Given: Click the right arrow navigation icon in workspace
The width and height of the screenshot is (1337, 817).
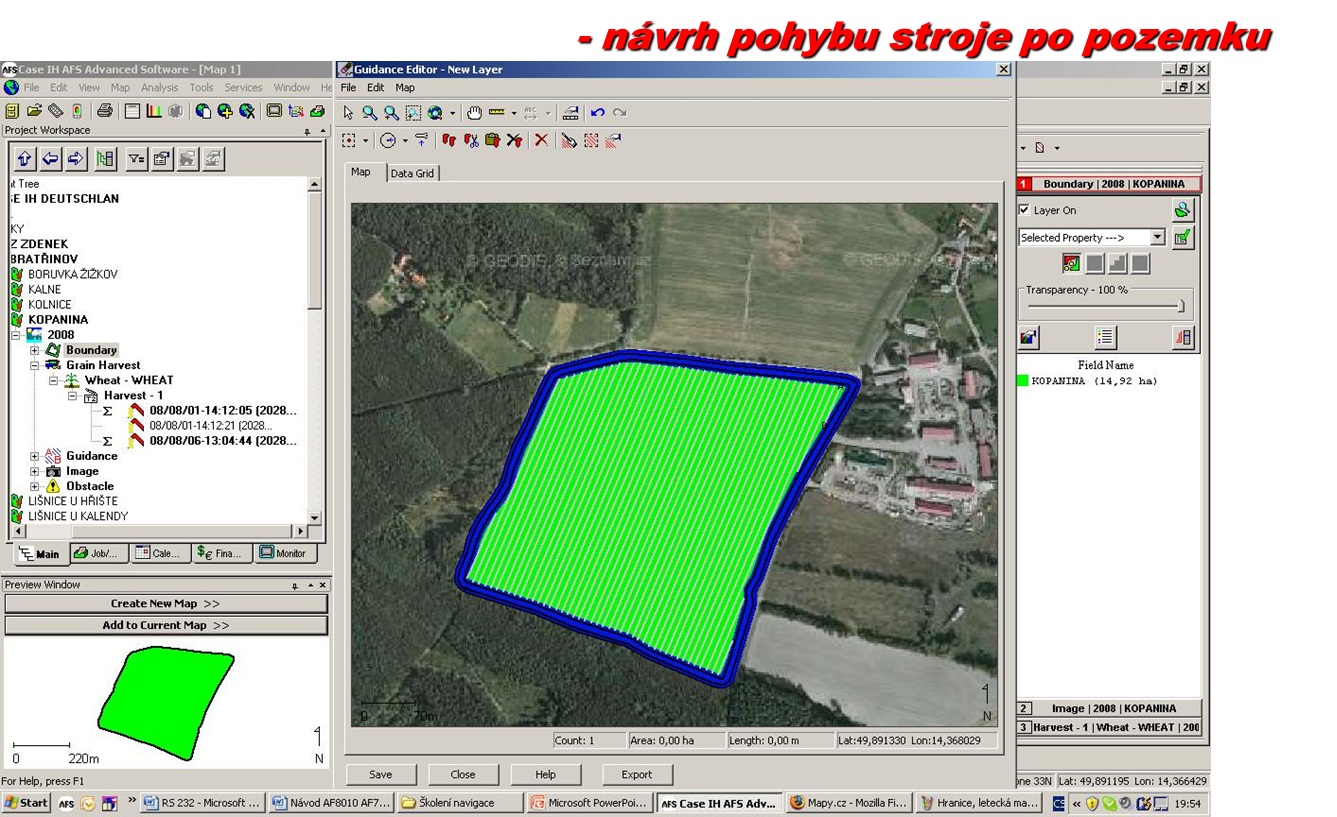Looking at the screenshot, I should coord(76,158).
